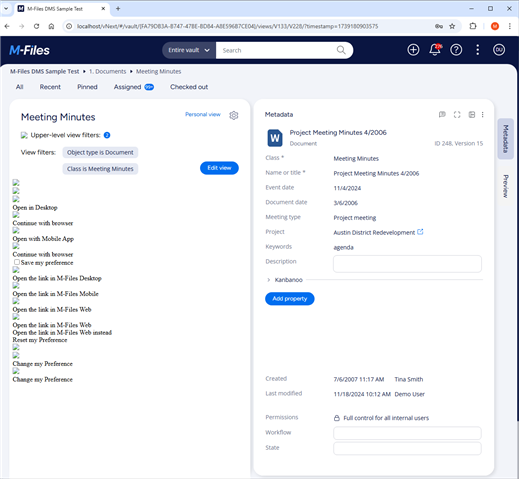The height and width of the screenshot is (479, 519).
Task: Click Open the link in M-Files Desktop
Action: coord(57,278)
